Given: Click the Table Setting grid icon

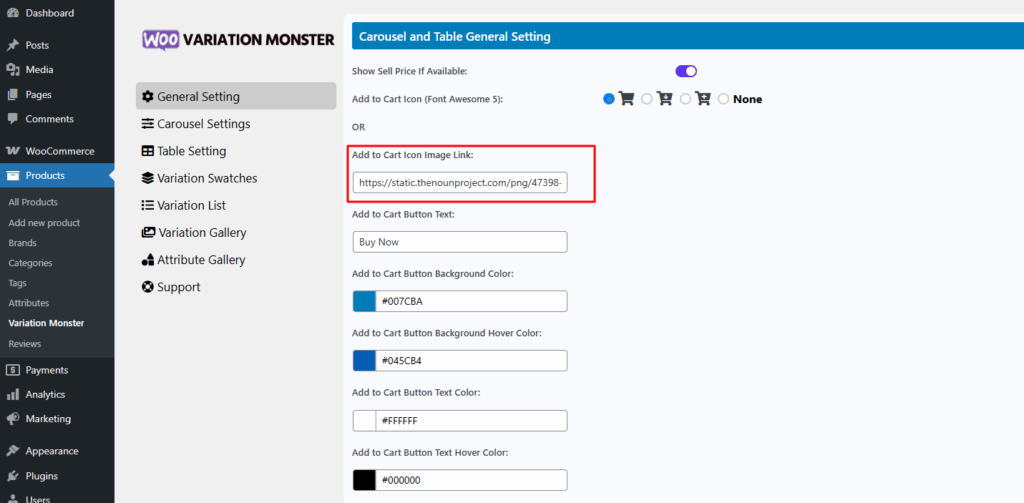Looking at the screenshot, I should 148,151.
